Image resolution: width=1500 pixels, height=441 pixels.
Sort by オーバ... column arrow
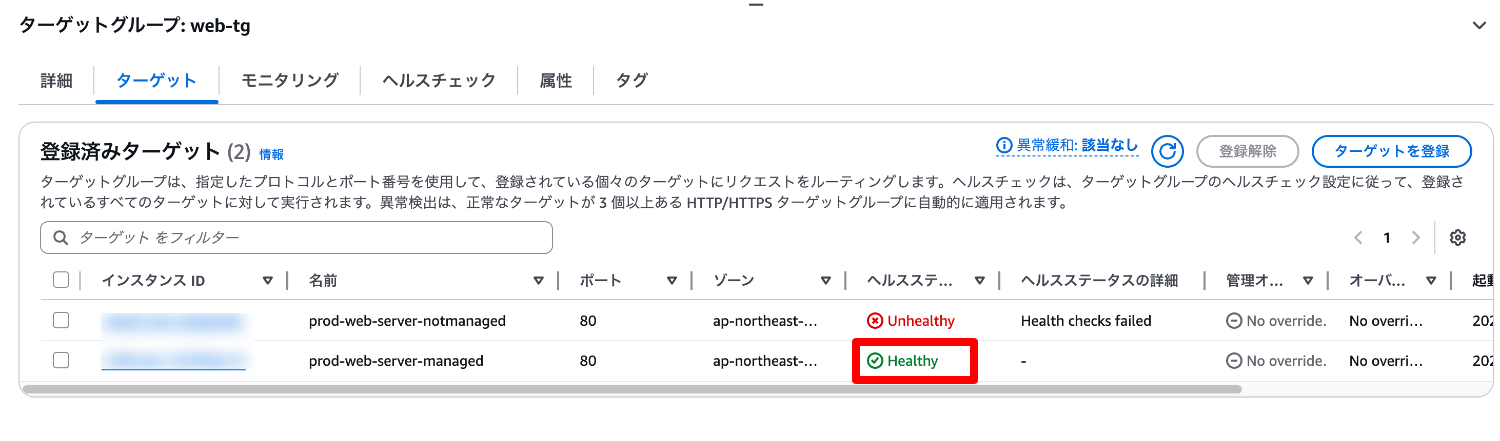pyautogui.click(x=1432, y=281)
